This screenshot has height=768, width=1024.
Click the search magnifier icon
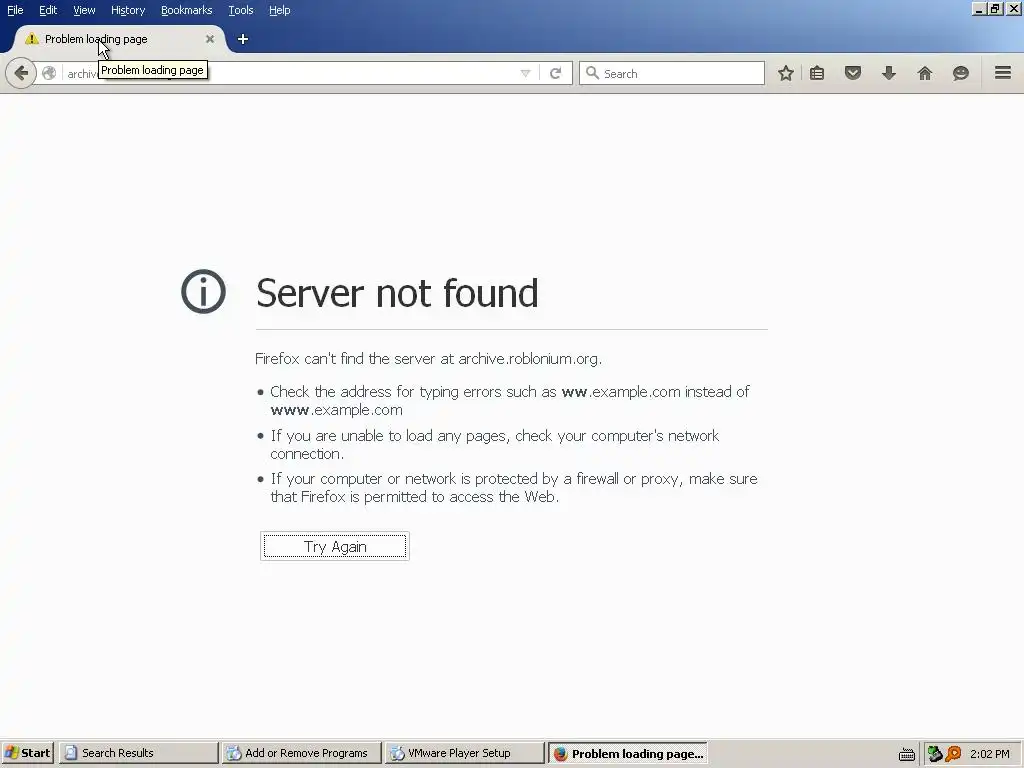tap(592, 73)
